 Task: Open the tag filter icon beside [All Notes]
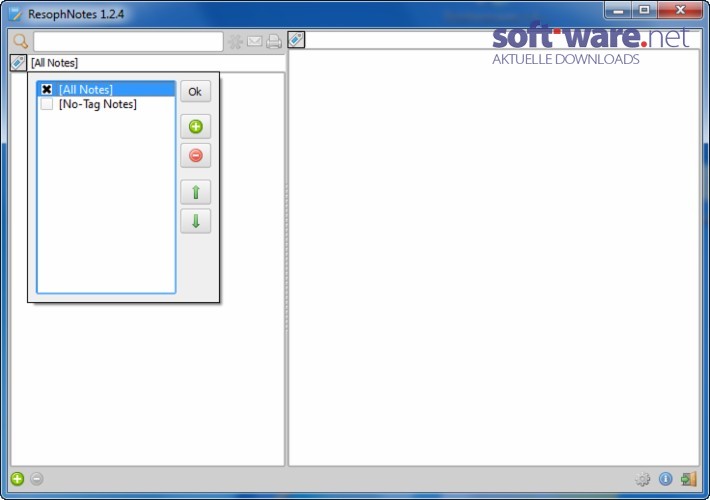coord(18,62)
